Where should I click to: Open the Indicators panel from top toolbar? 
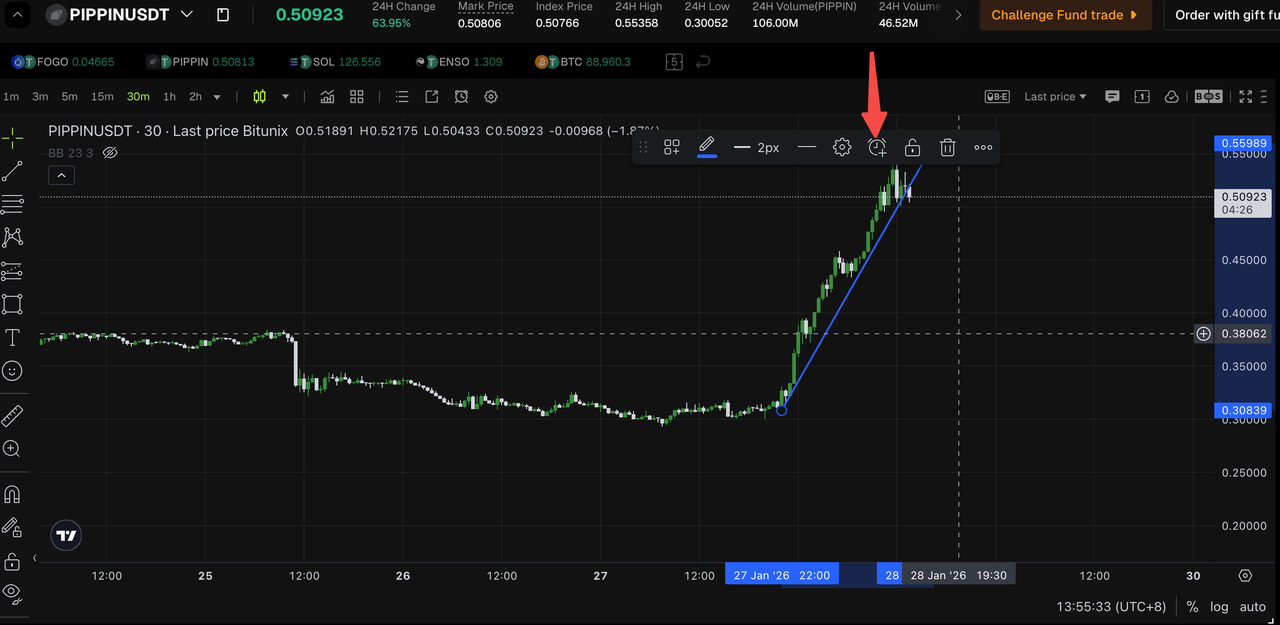click(327, 96)
